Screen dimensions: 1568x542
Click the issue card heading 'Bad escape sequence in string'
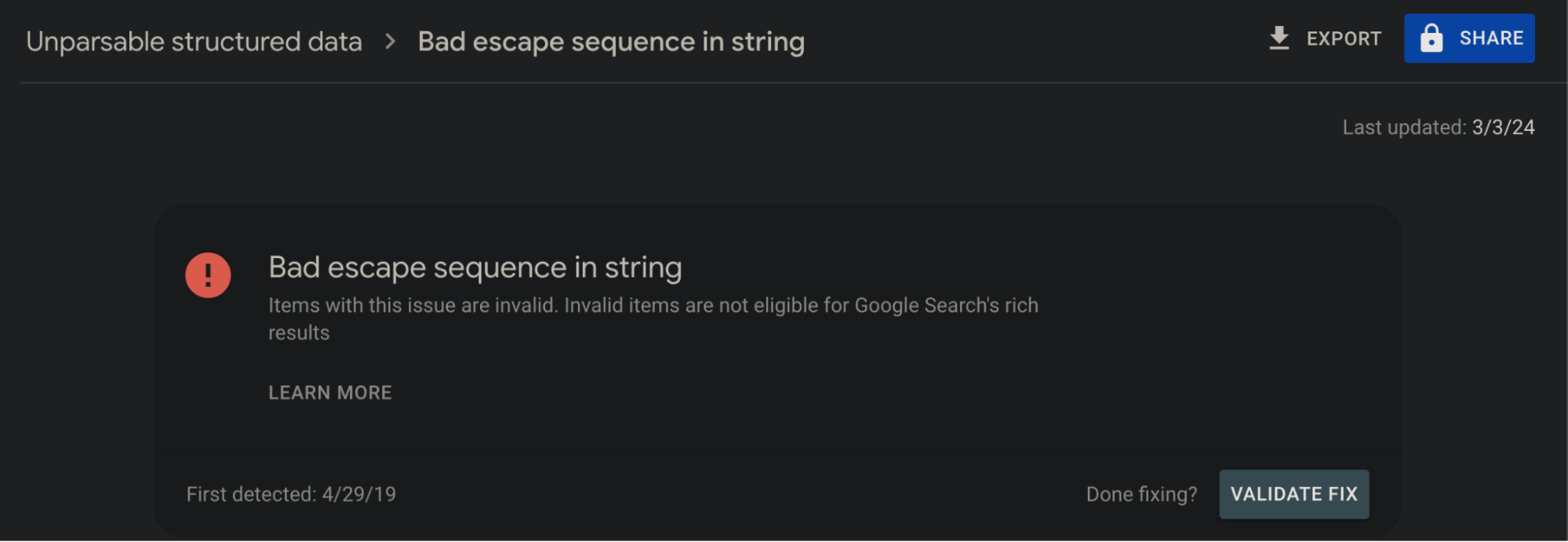click(x=475, y=267)
